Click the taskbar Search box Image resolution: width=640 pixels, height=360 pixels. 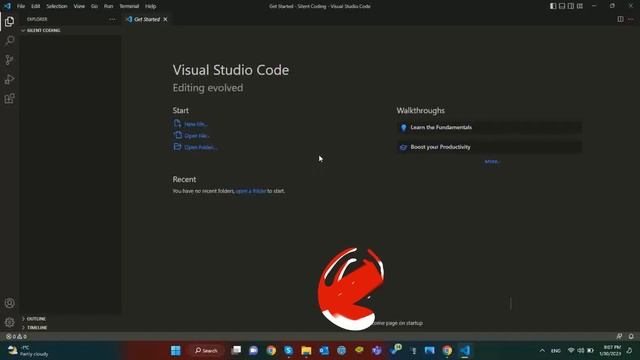point(206,350)
